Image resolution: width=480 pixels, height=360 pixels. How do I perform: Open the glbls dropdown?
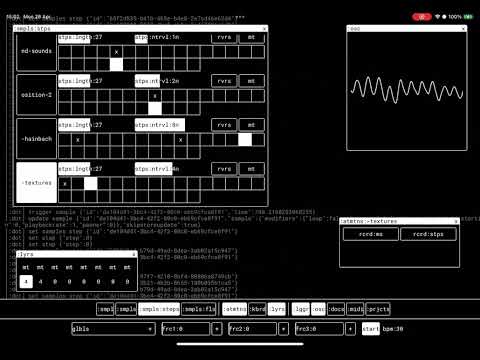tap(113, 329)
